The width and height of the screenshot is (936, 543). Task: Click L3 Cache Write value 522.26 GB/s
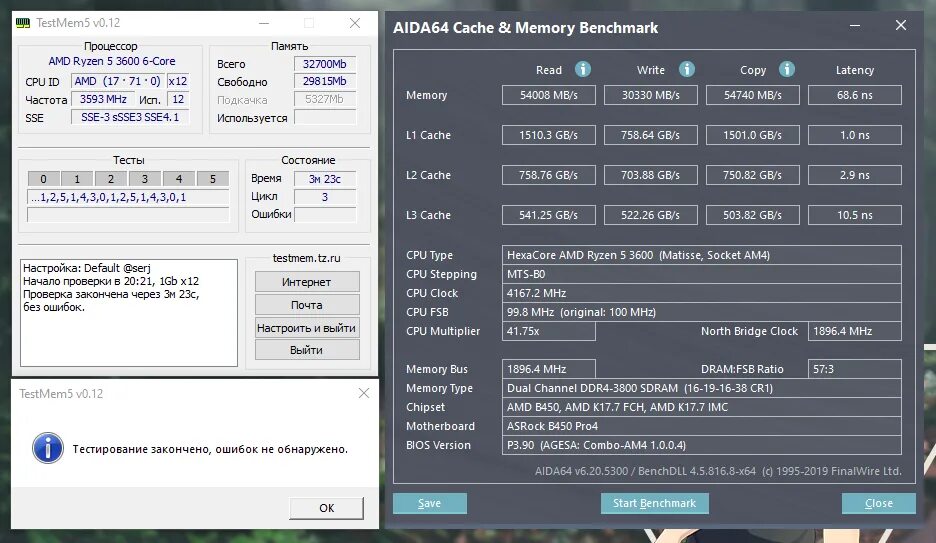[651, 215]
